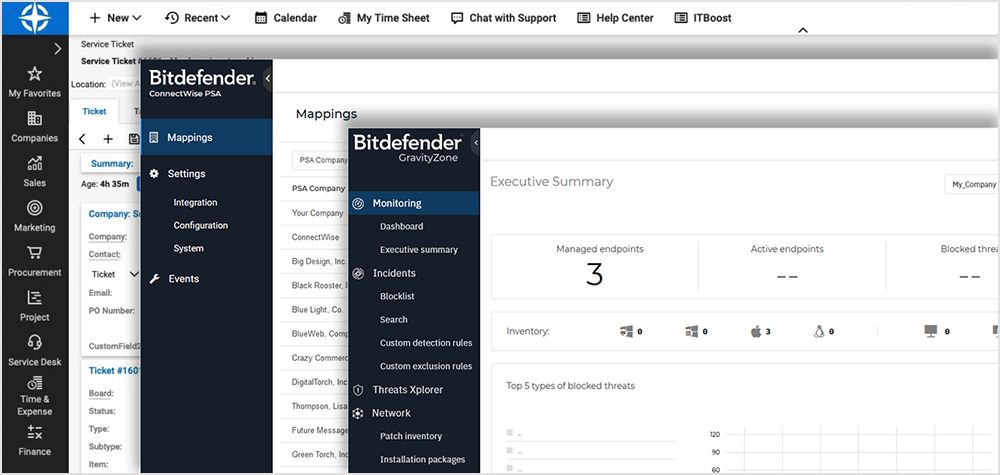Expand the New dropdown menu
The image size is (1000, 475).
(x=115, y=18)
